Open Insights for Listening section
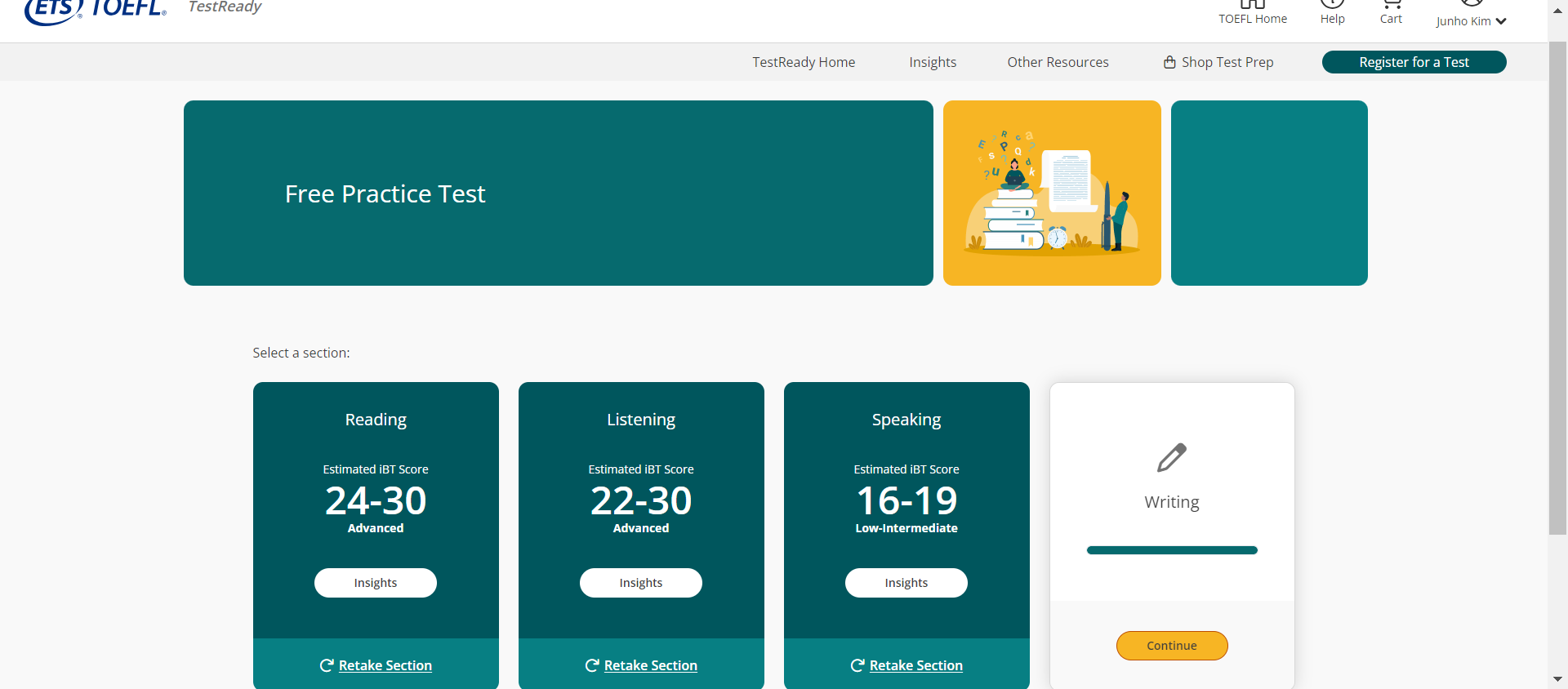 [x=641, y=583]
